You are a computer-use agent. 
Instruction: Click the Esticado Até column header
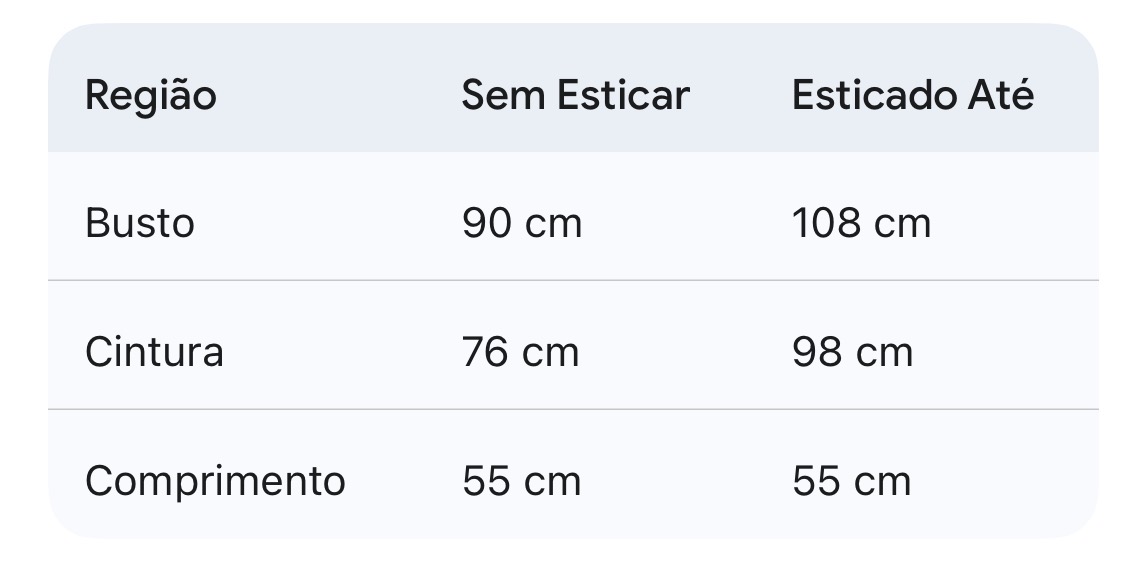tap(912, 96)
